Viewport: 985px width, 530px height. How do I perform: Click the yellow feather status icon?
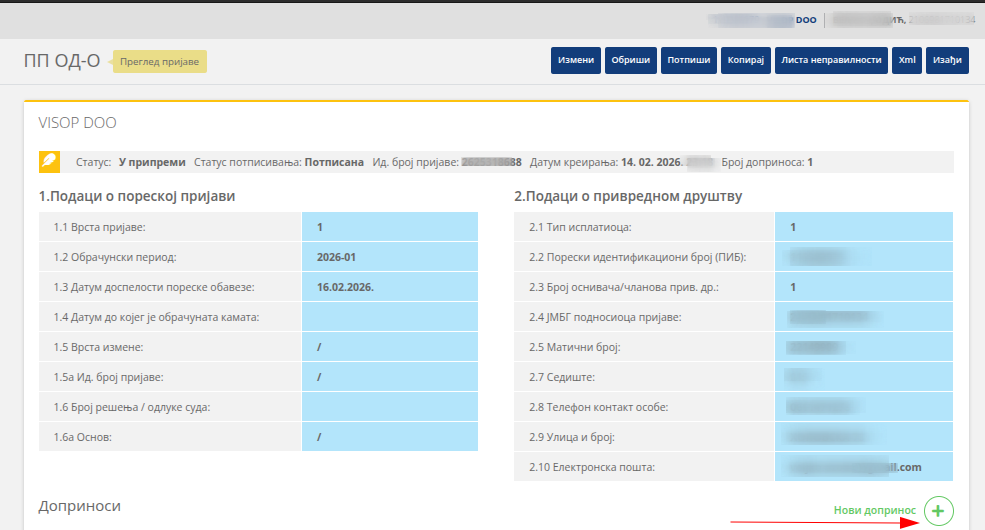pos(48,161)
